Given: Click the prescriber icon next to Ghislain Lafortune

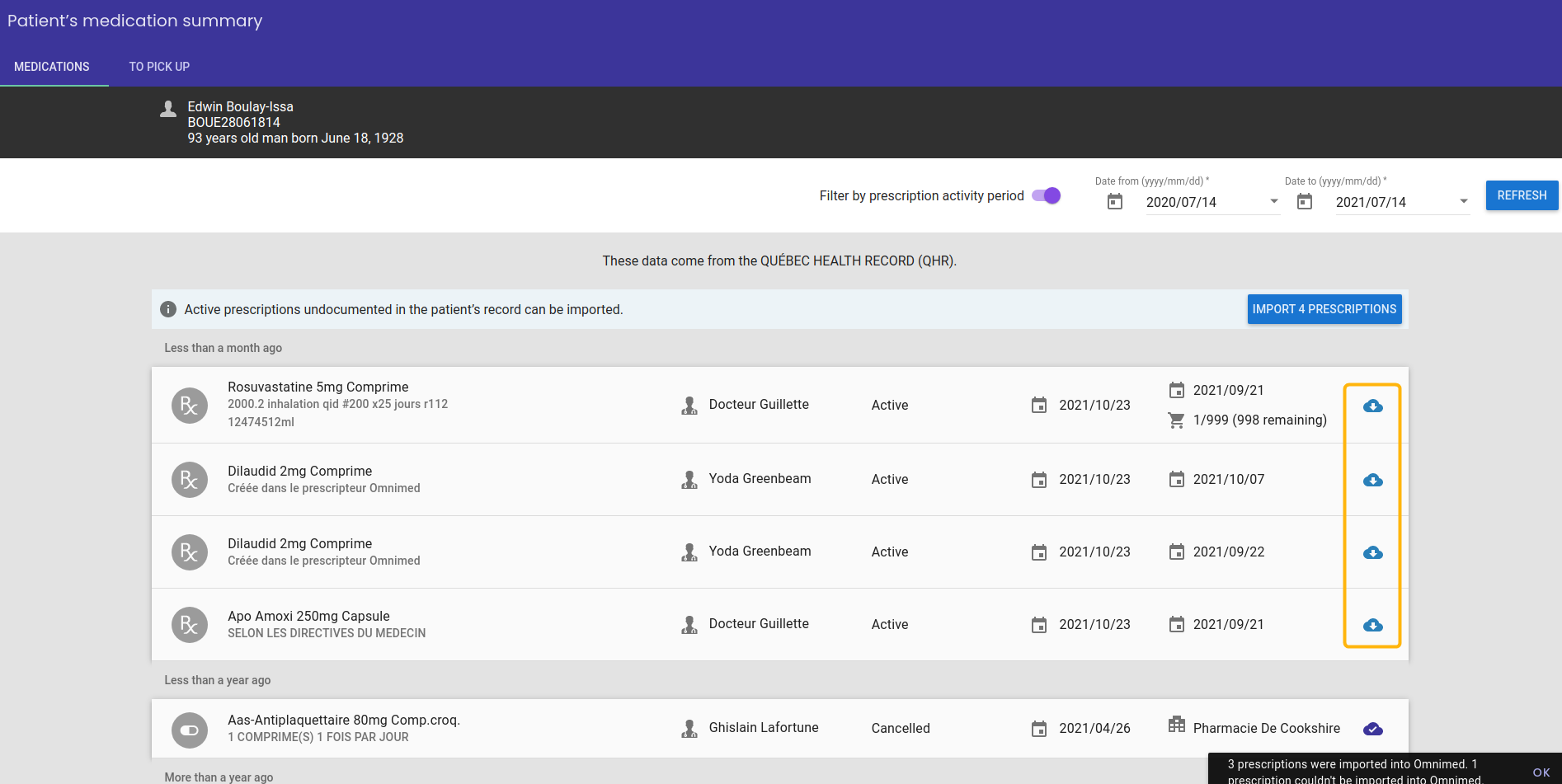Looking at the screenshot, I should coord(689,729).
